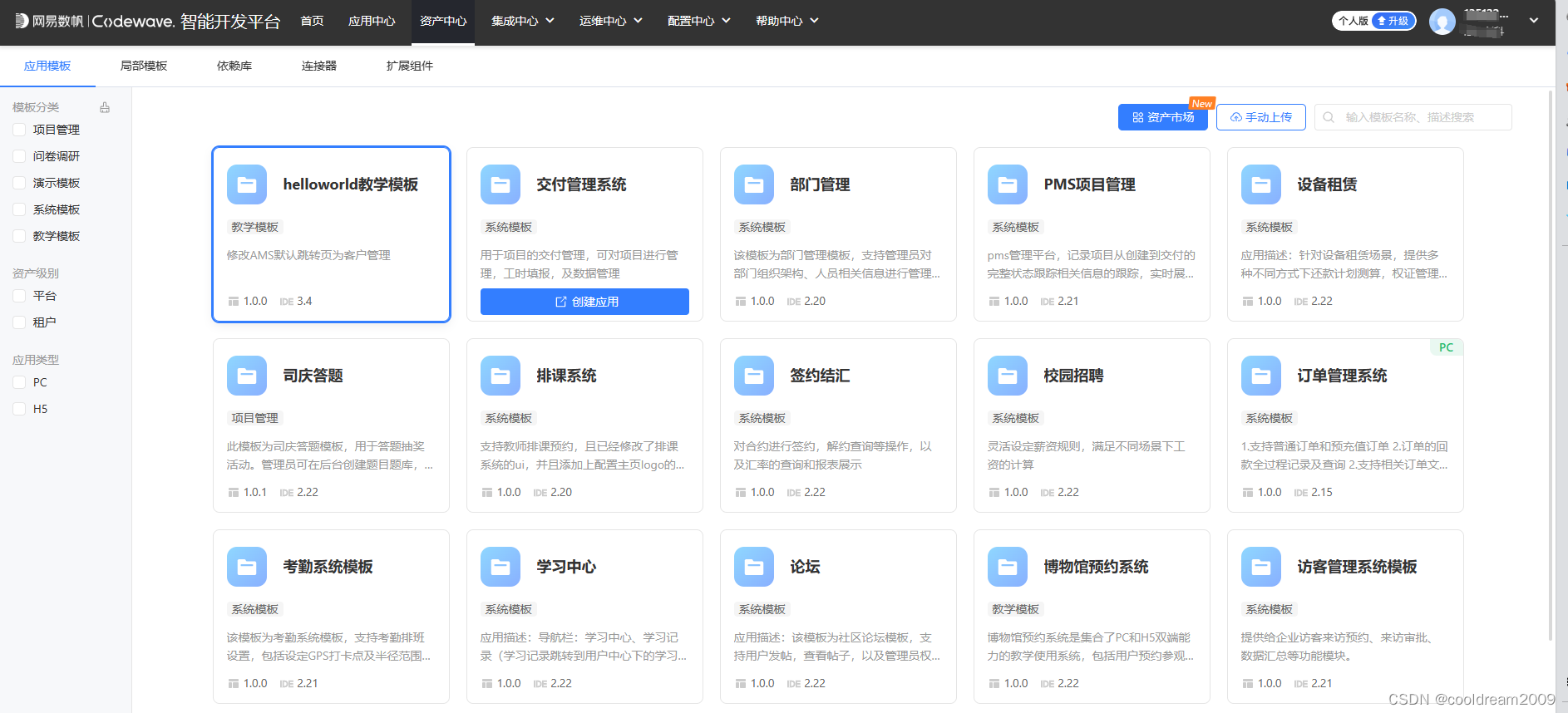Image resolution: width=1568 pixels, height=713 pixels.
Task: Click the 校园招聘 card title
Action: point(1073,376)
